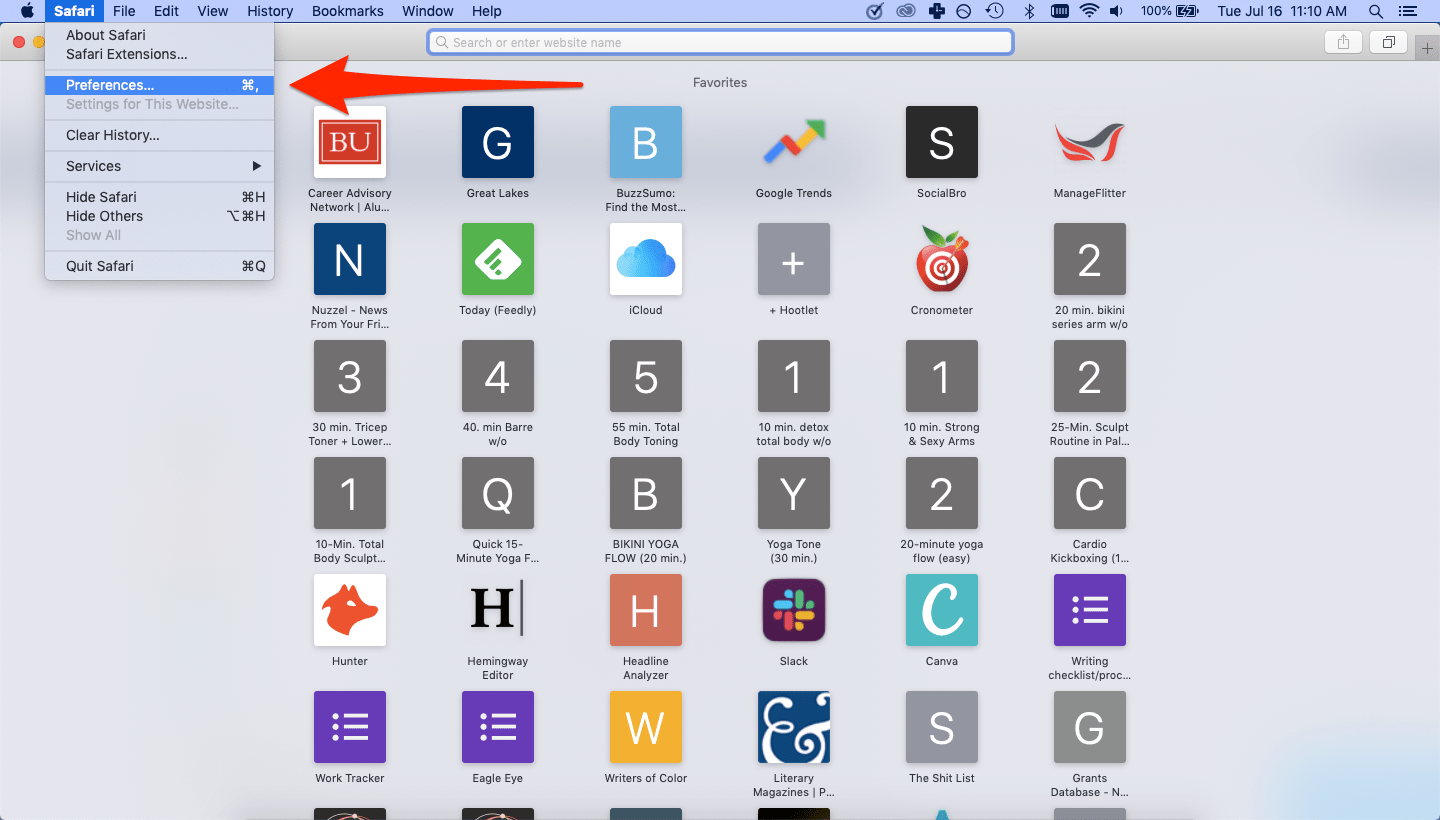Viewport: 1440px width, 820px height.
Task: Open the Great Lakes favorite
Action: (498, 142)
